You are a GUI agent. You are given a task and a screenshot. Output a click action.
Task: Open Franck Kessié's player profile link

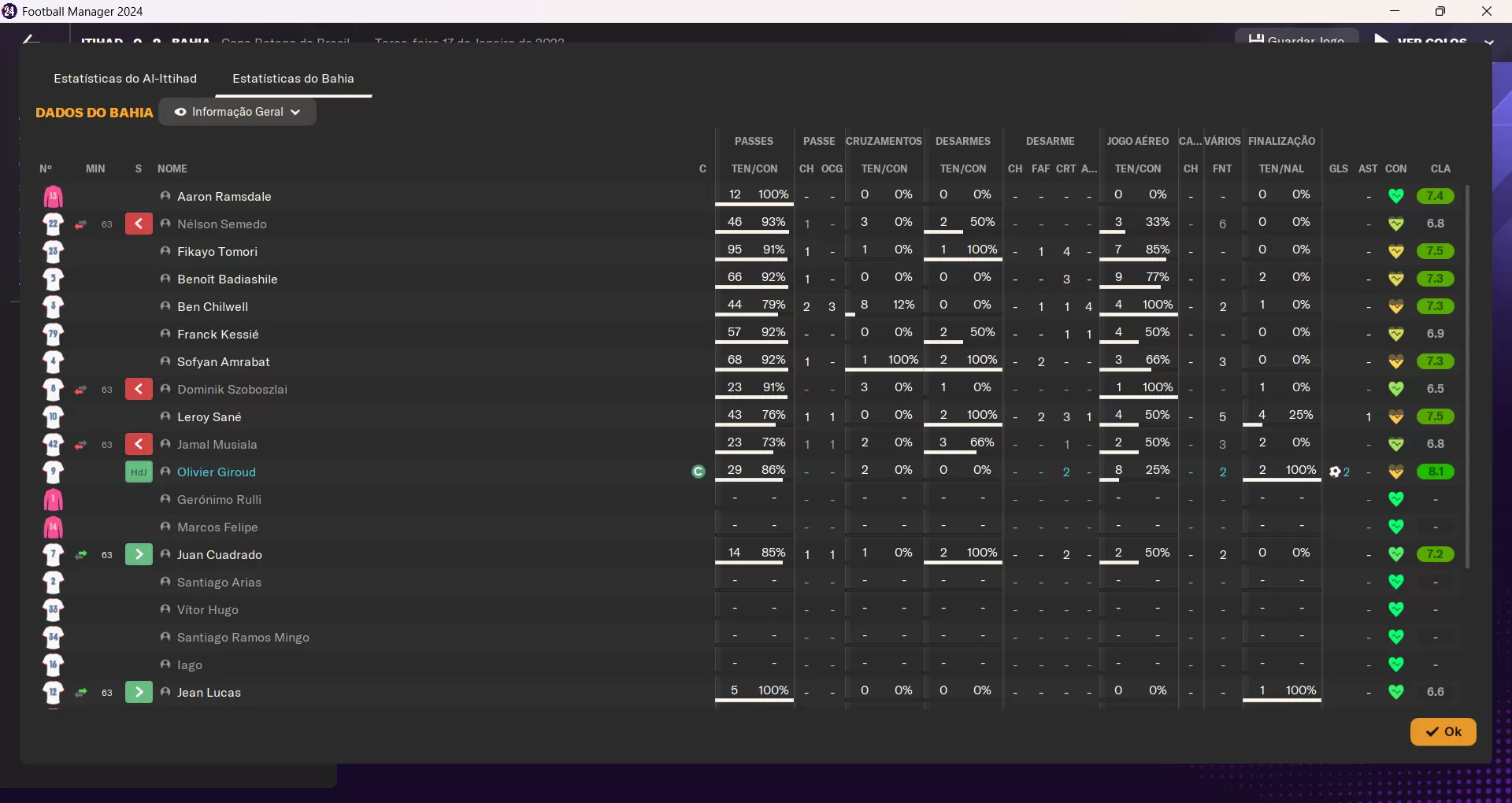coord(218,335)
